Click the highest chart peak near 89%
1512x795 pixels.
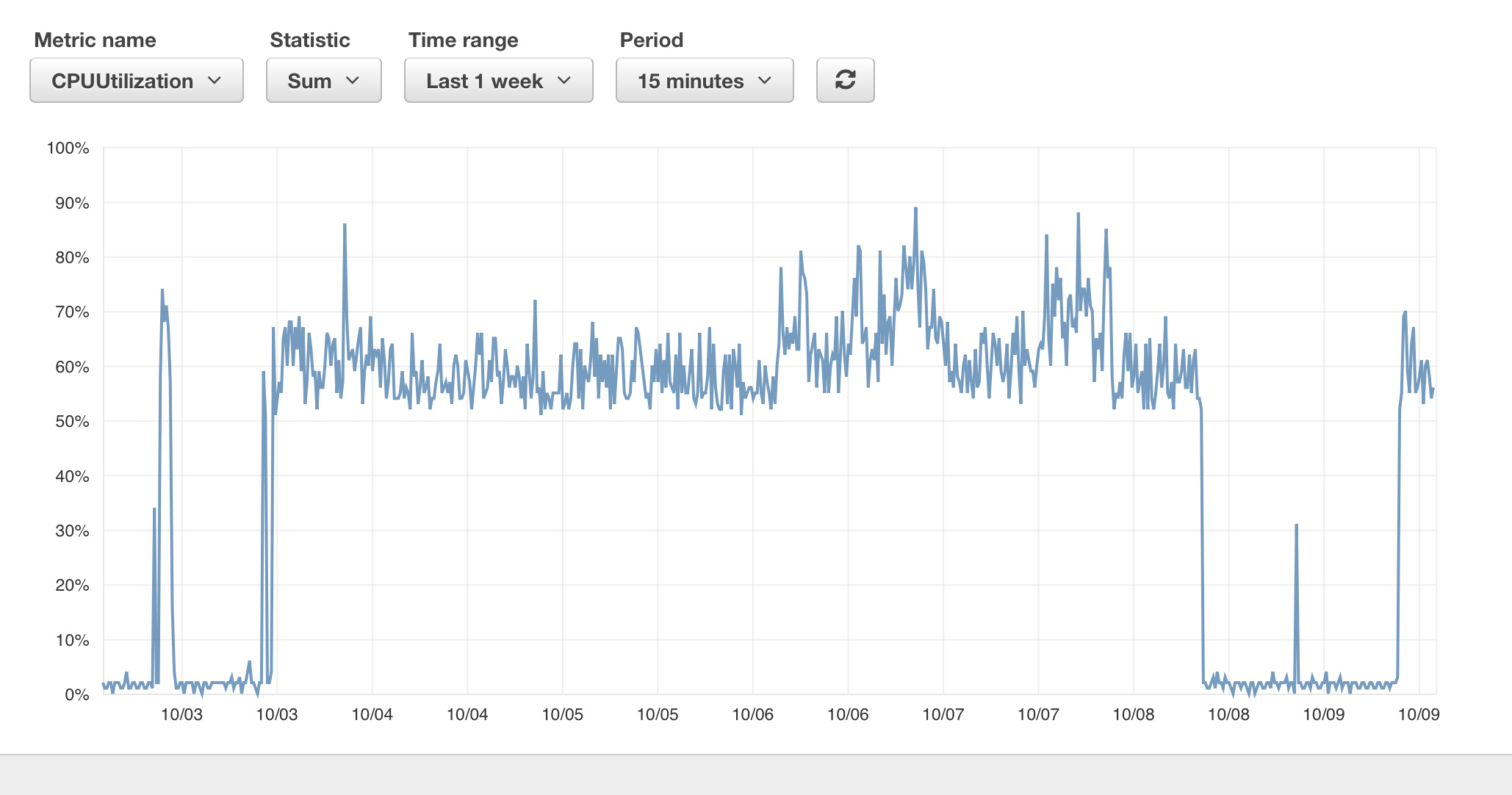(915, 209)
